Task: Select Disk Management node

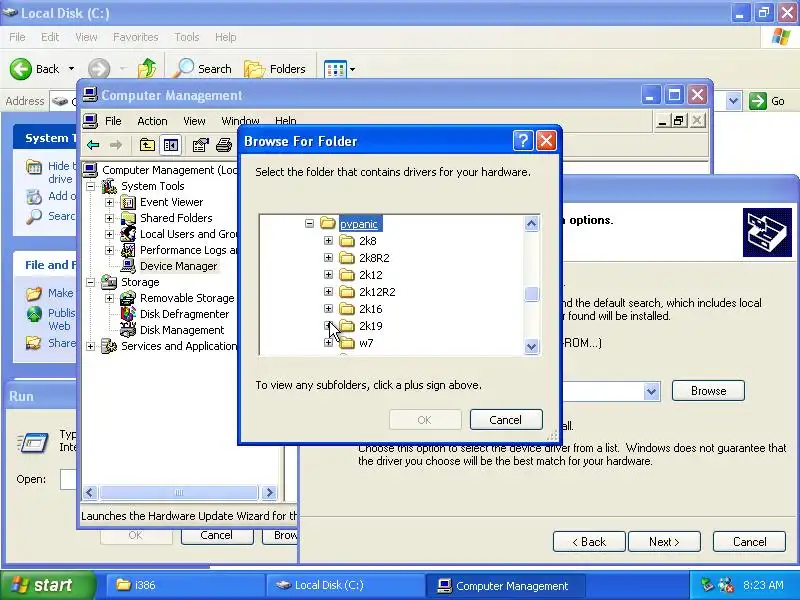Action: coord(182,330)
